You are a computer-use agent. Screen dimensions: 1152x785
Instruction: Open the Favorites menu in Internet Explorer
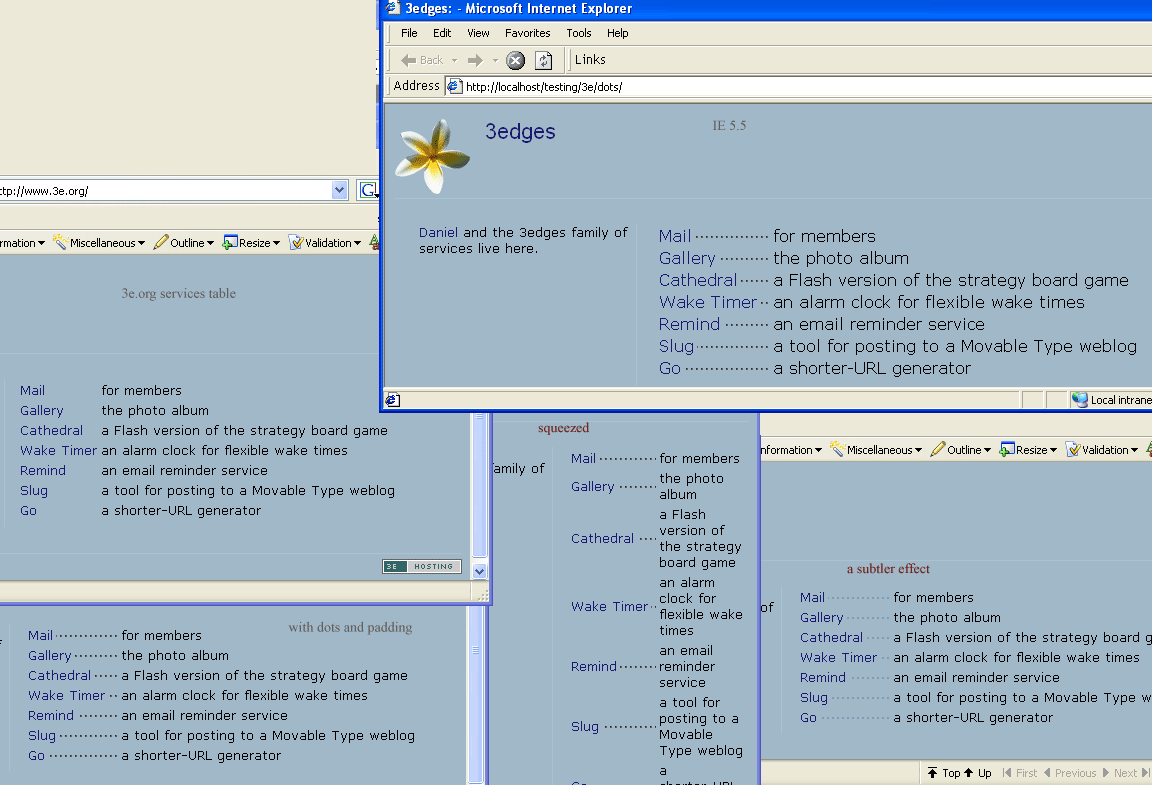[x=528, y=33]
